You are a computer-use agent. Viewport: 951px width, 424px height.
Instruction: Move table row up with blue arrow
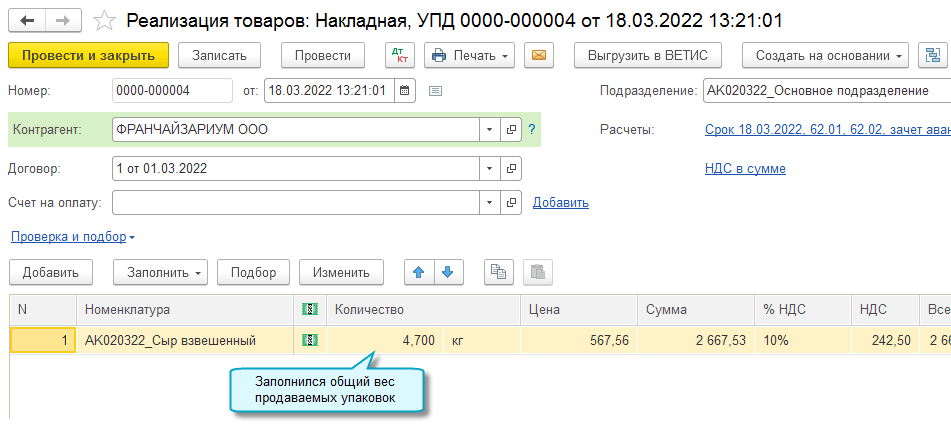click(x=418, y=272)
